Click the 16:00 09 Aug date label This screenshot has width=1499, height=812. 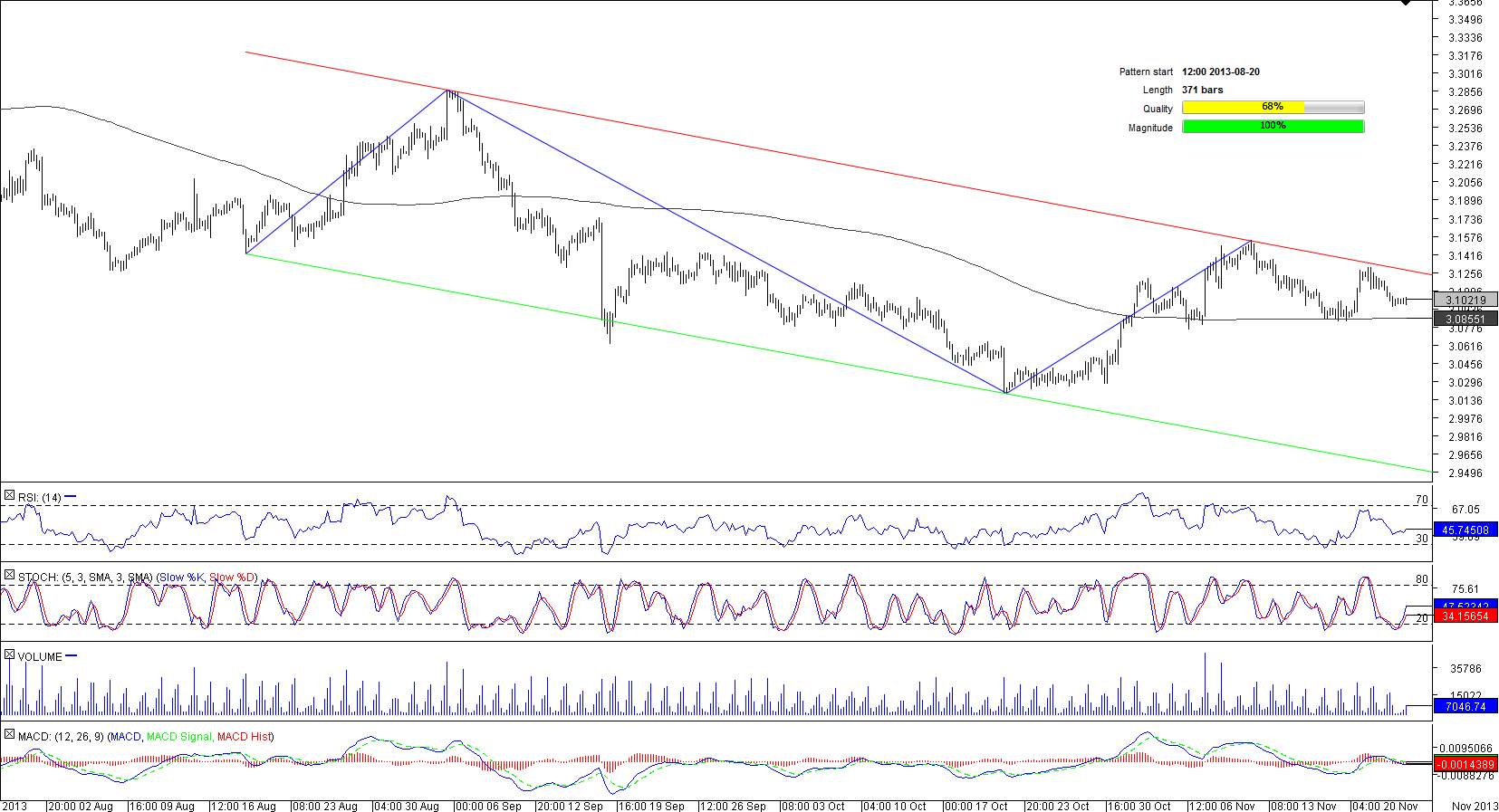pos(162,806)
